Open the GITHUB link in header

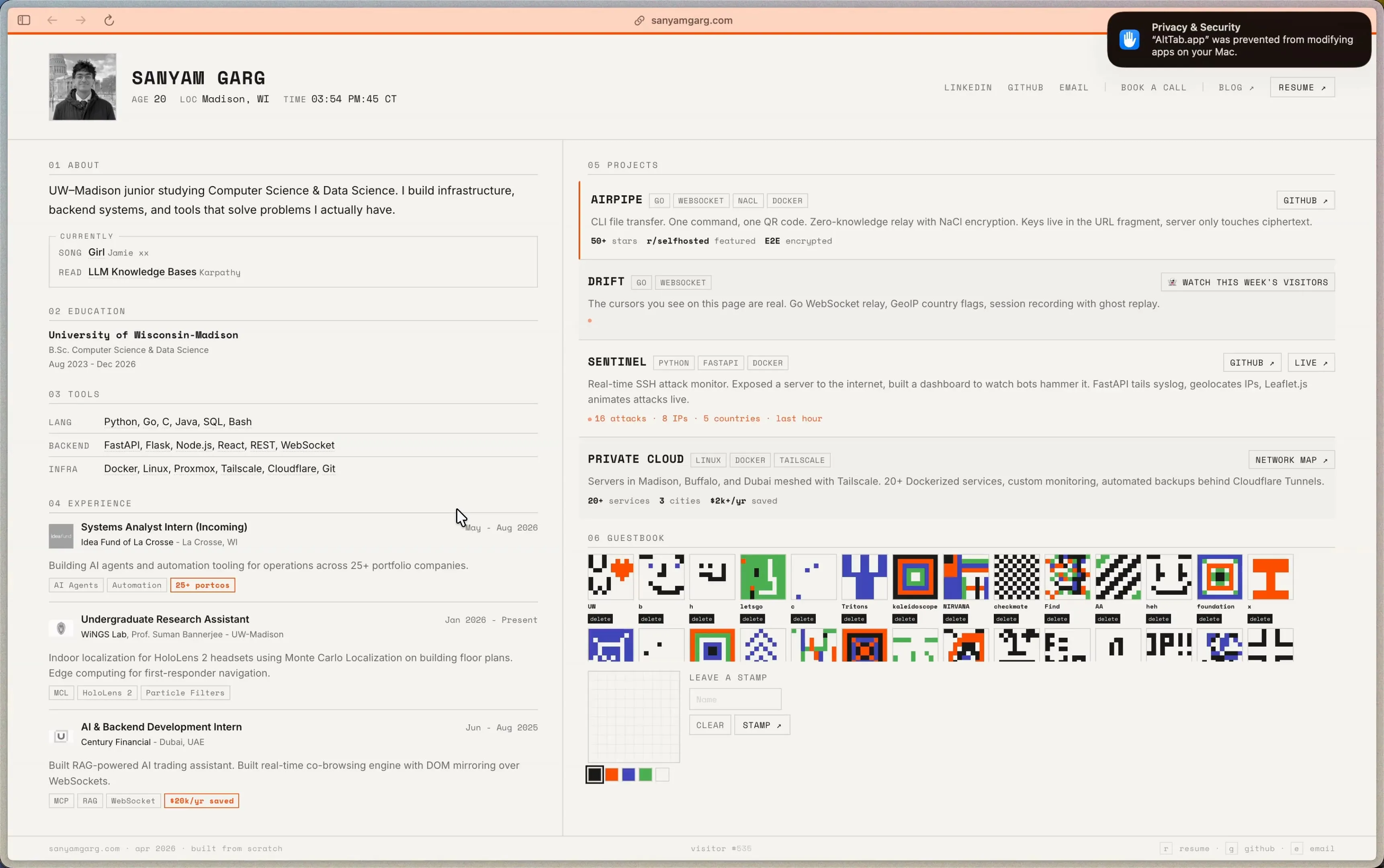[x=1025, y=87]
